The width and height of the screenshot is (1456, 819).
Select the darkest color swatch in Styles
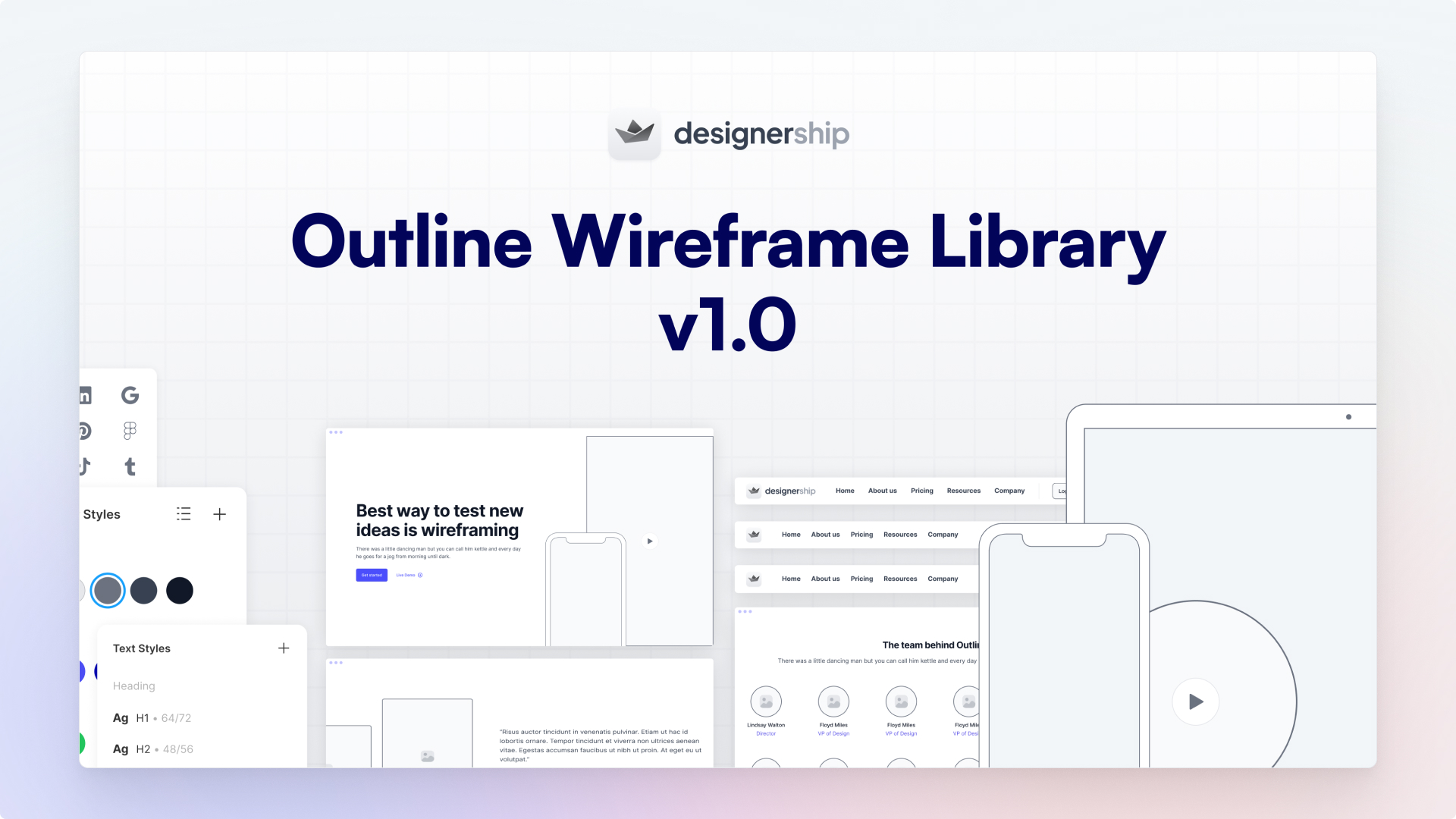coord(180,590)
